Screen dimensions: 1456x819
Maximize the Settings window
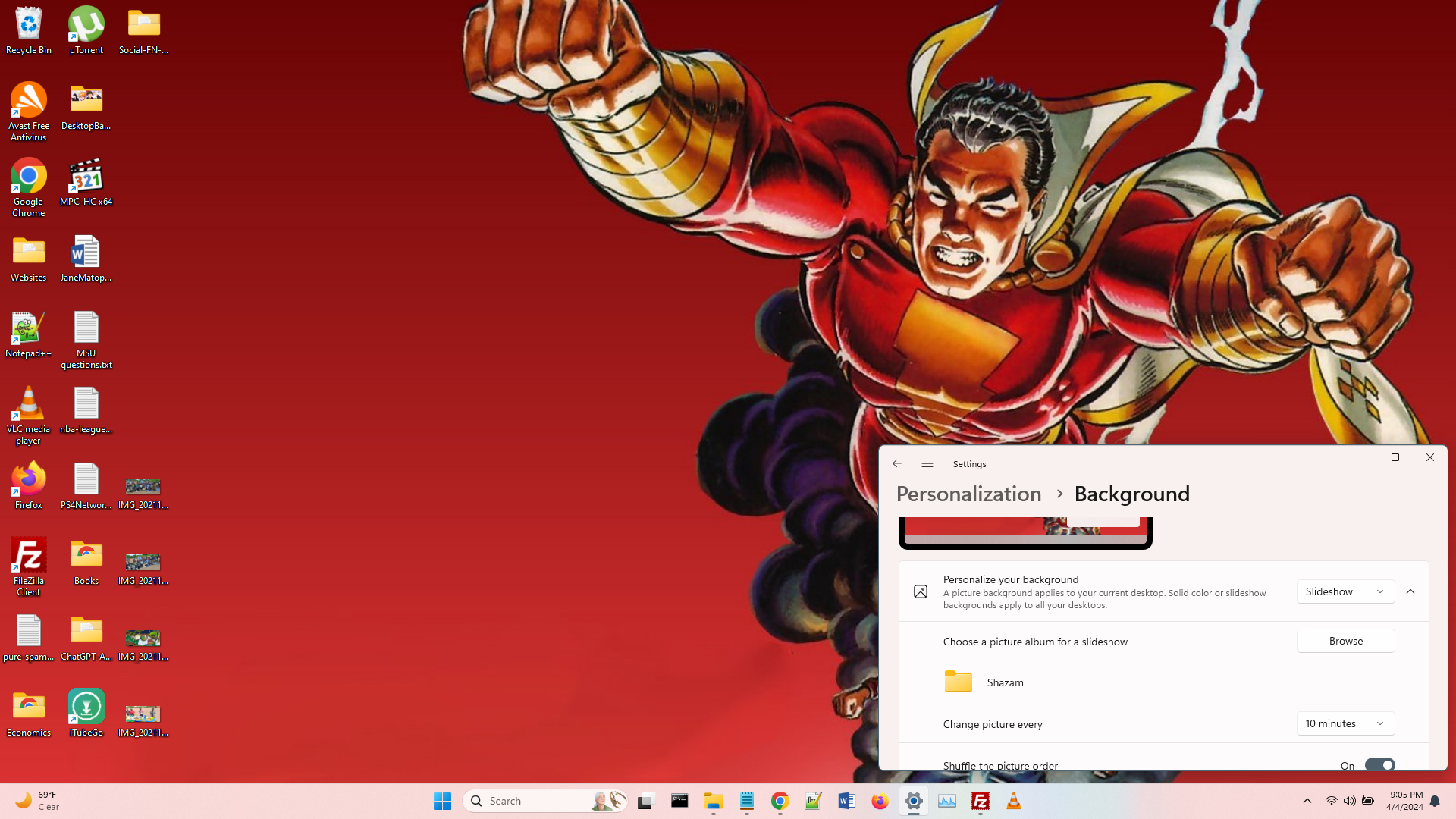(1395, 457)
